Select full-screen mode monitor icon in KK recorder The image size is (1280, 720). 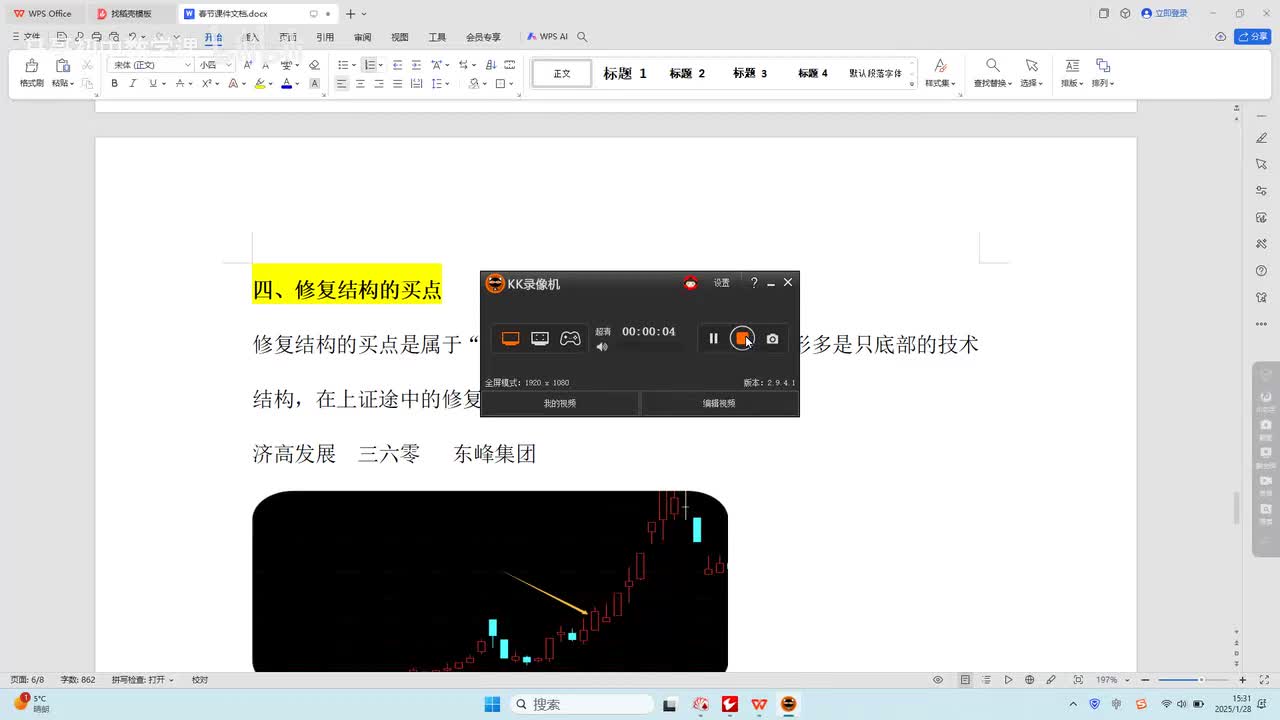click(x=511, y=339)
